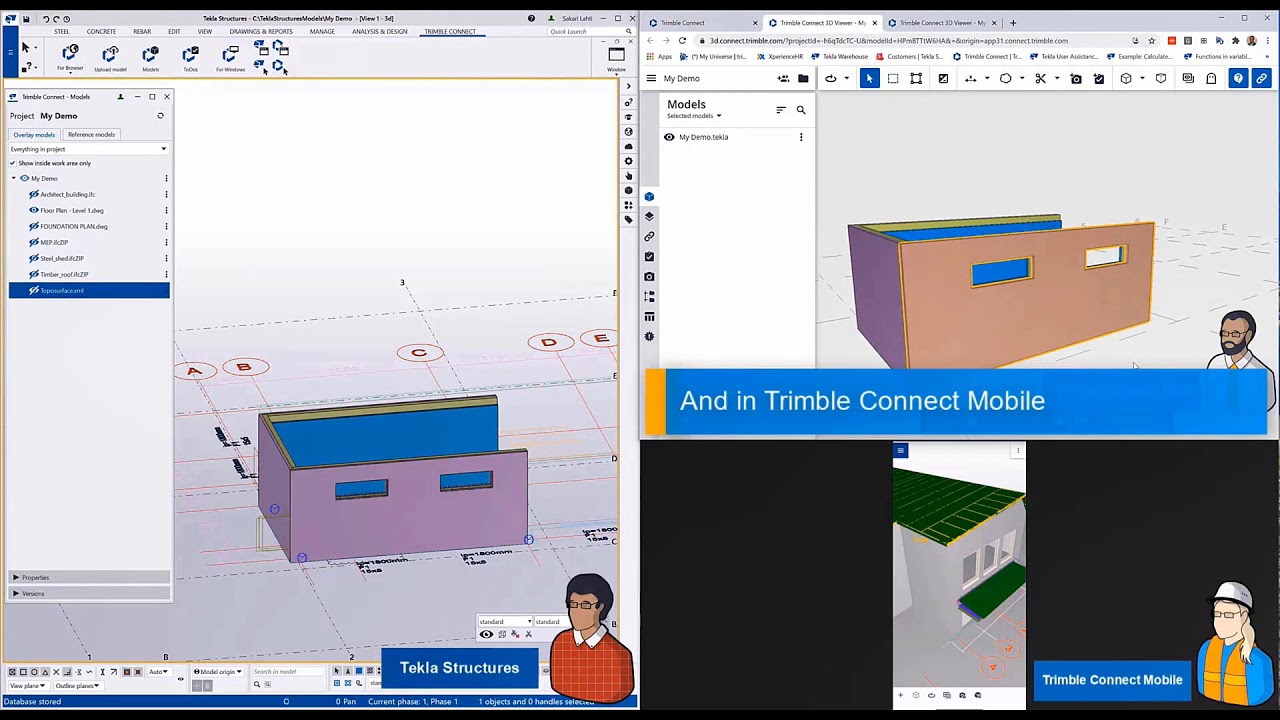1280x720 pixels.
Task: Click the Save icon in Tekla title bar
Action: click(x=26, y=18)
